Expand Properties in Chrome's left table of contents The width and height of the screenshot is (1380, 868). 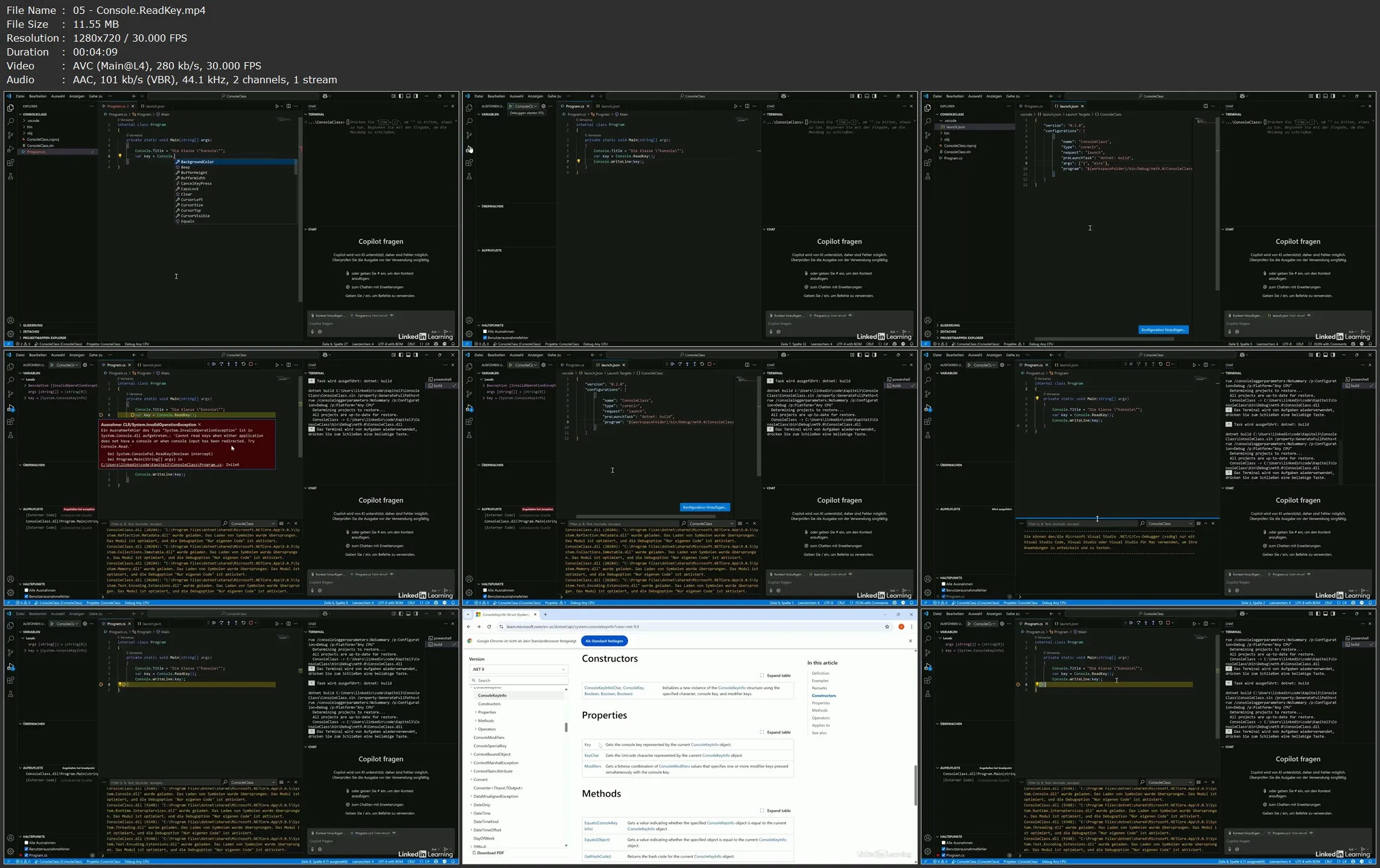pyautogui.click(x=475, y=712)
